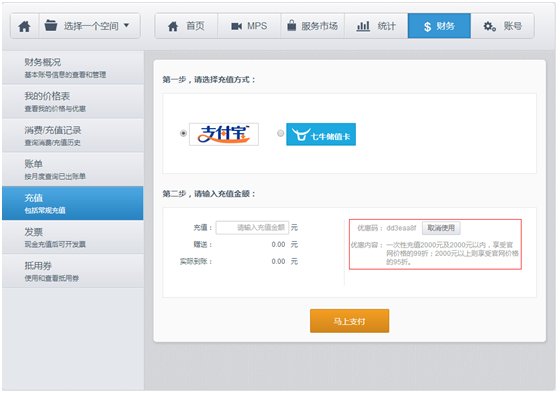The image size is (558, 393).
Task: Click the 实际到账 amount 0.00
Action: tap(278, 262)
